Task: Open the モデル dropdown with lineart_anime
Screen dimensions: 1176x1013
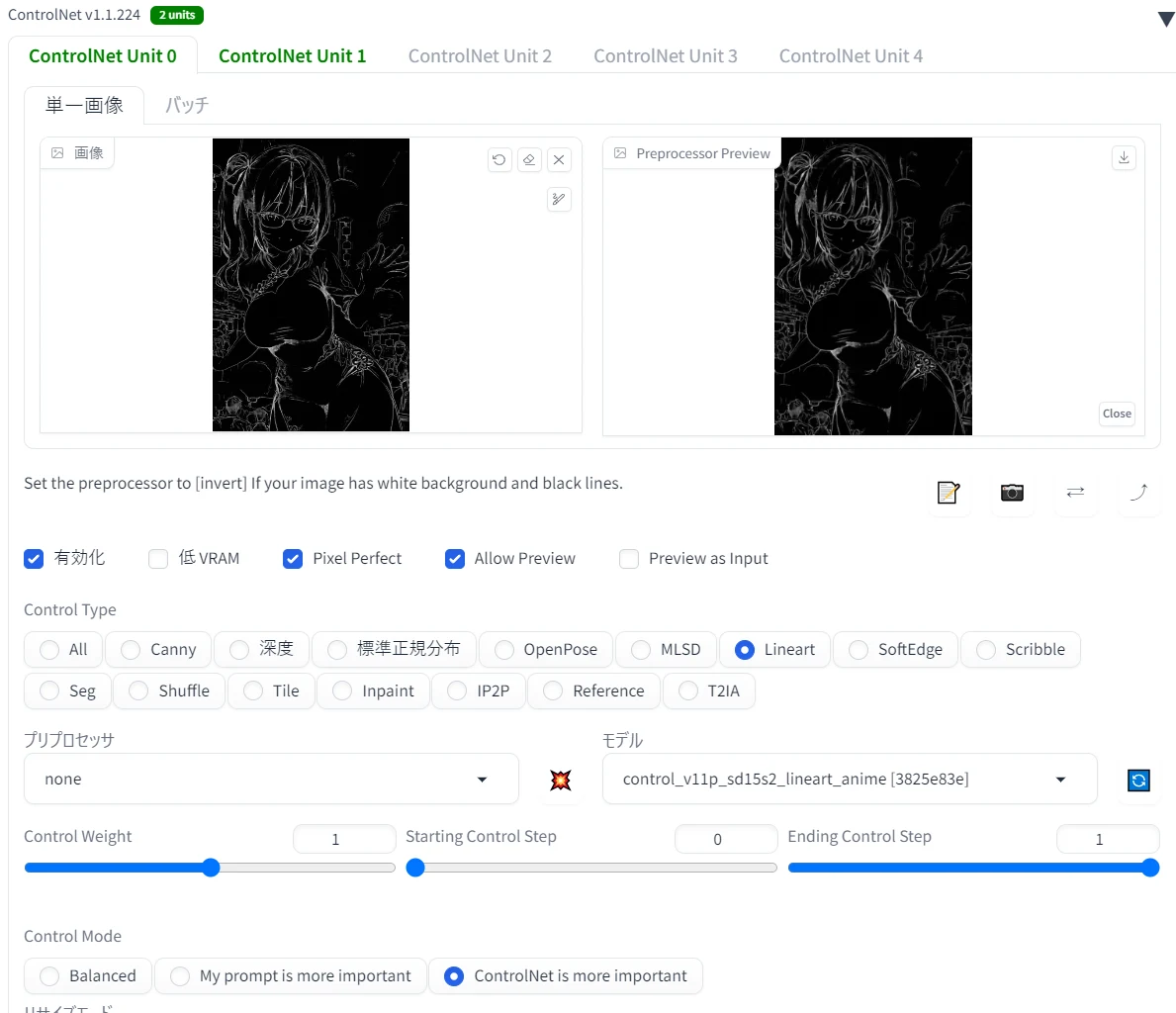Action: click(850, 779)
